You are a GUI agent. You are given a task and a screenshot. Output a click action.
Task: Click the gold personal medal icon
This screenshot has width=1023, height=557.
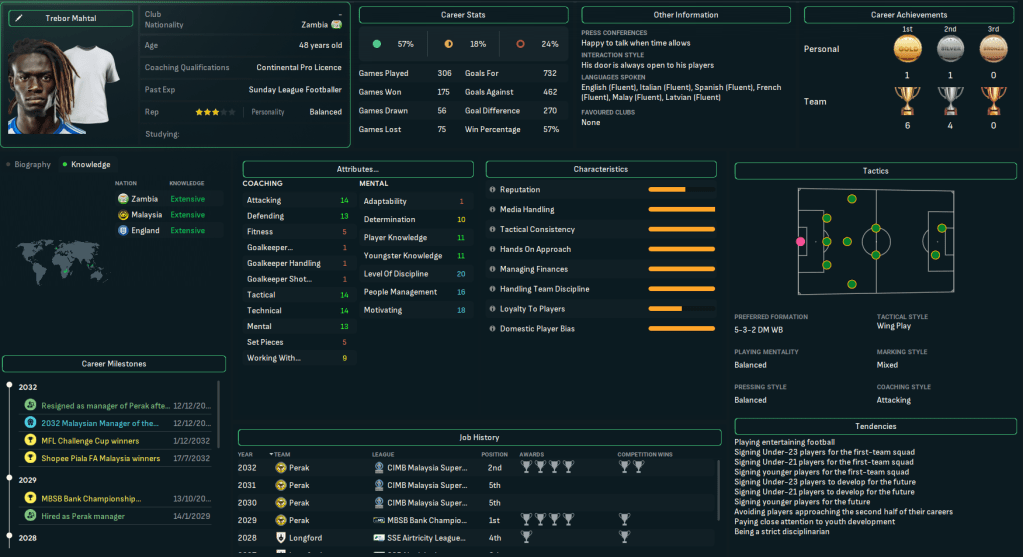click(x=907, y=48)
